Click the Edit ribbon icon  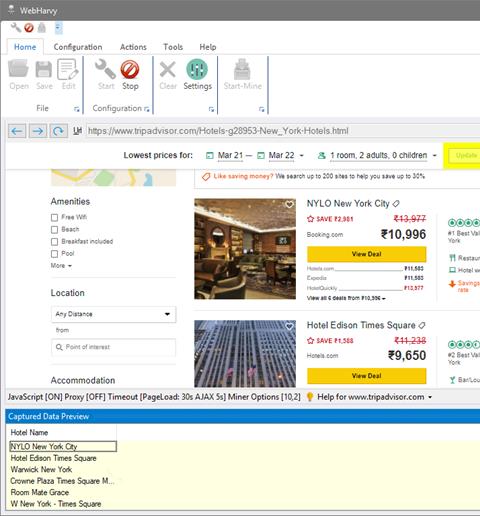point(68,74)
